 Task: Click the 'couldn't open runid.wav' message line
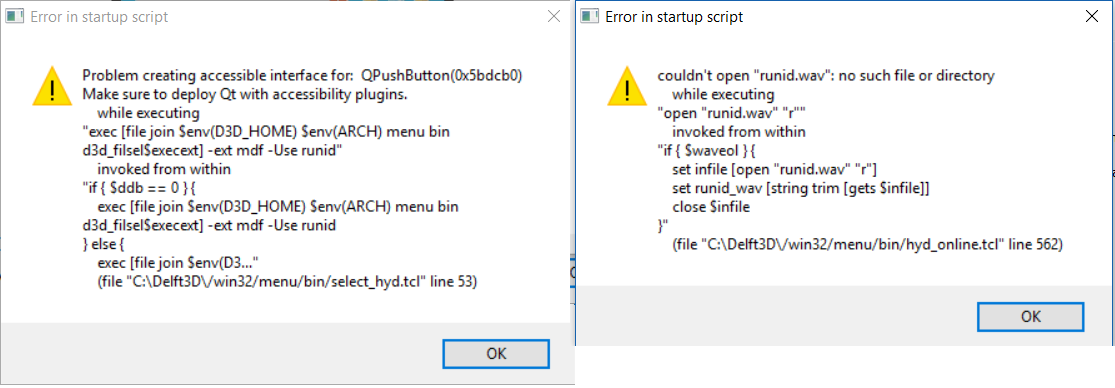coord(826,75)
